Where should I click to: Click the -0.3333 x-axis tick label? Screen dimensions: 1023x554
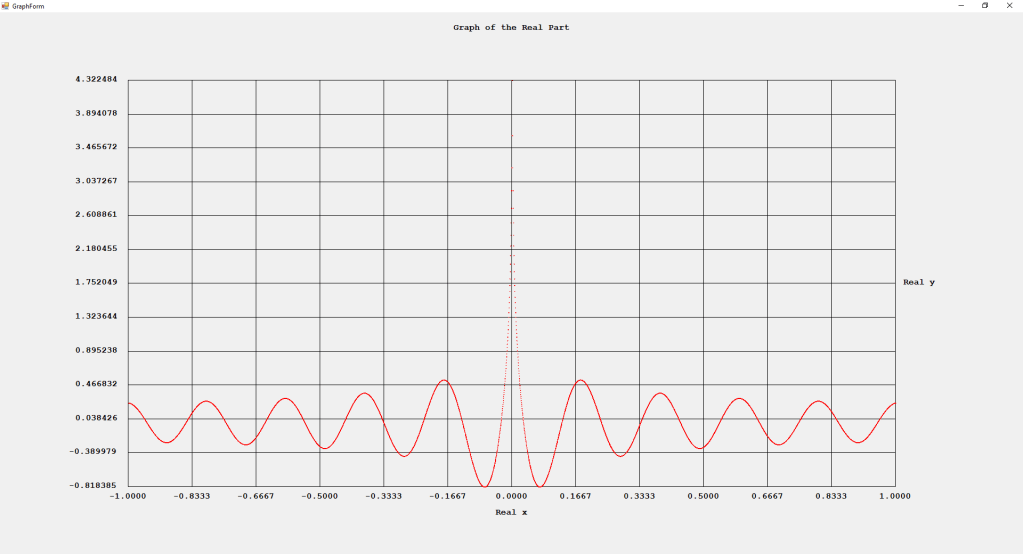pos(383,496)
